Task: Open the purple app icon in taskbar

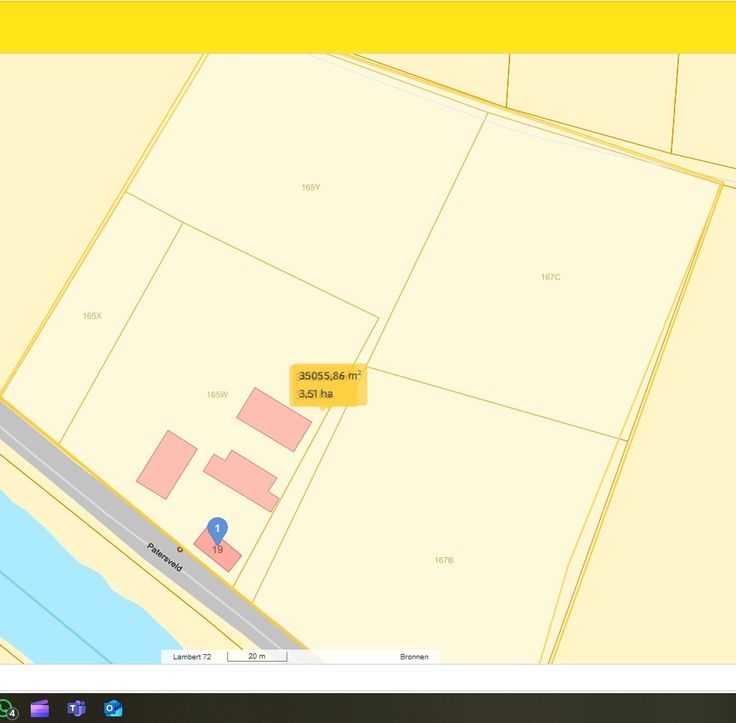Action: 40,708
